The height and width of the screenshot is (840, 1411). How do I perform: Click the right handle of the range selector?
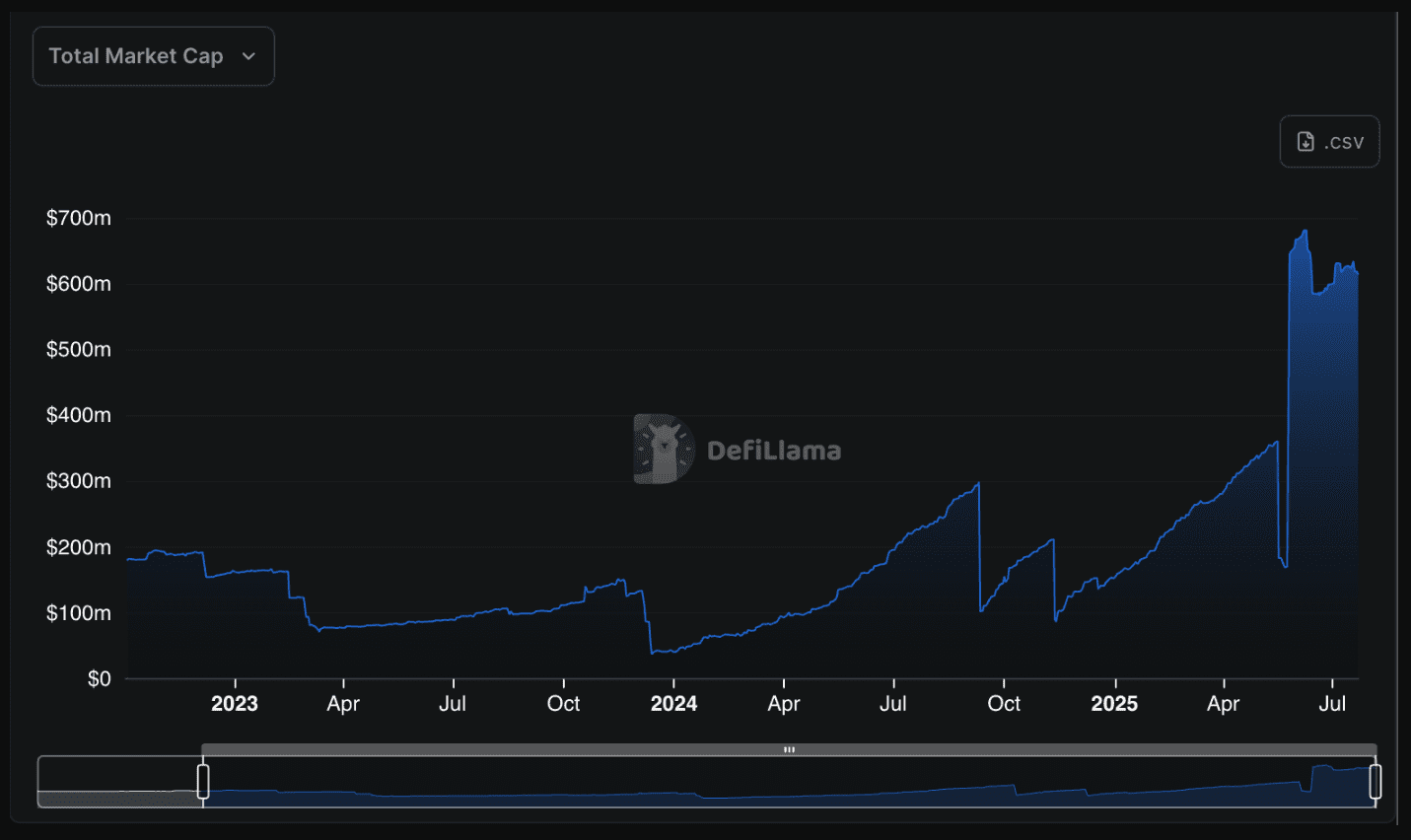pos(1375,781)
